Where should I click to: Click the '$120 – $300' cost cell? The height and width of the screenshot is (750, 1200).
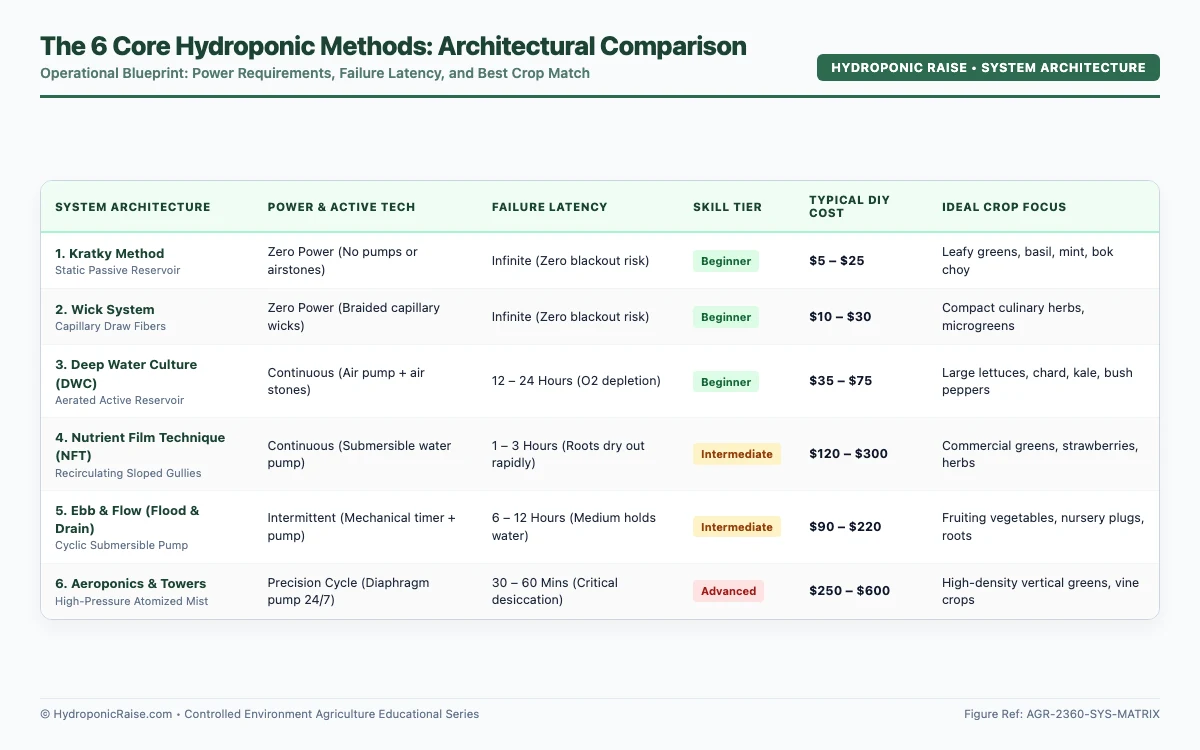[848, 454]
